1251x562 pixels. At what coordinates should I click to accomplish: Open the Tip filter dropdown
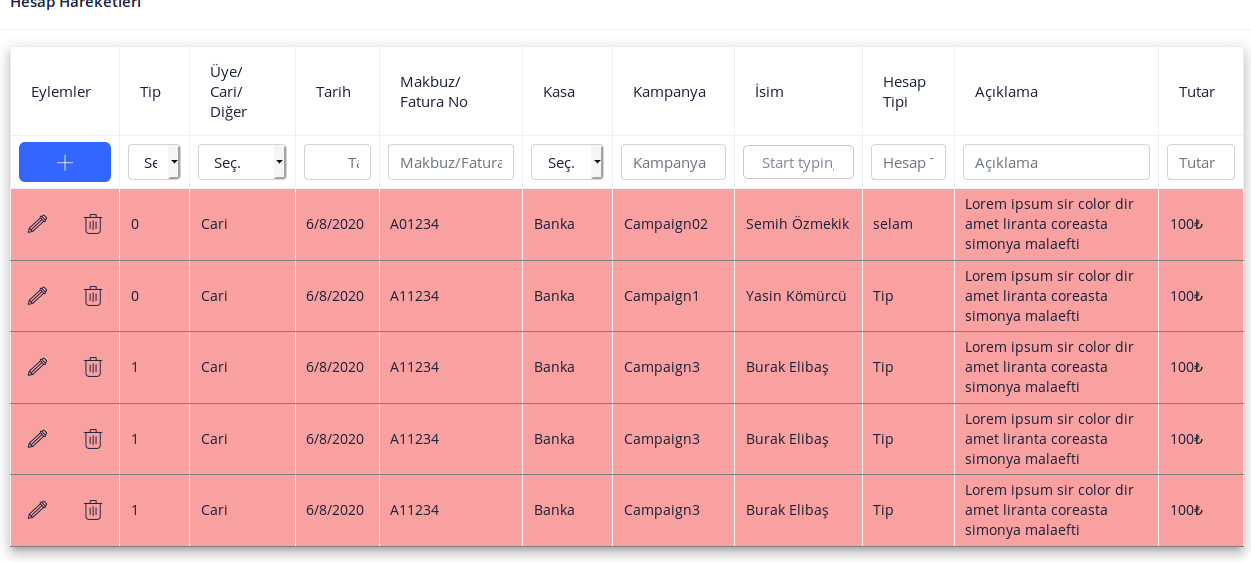pos(154,162)
